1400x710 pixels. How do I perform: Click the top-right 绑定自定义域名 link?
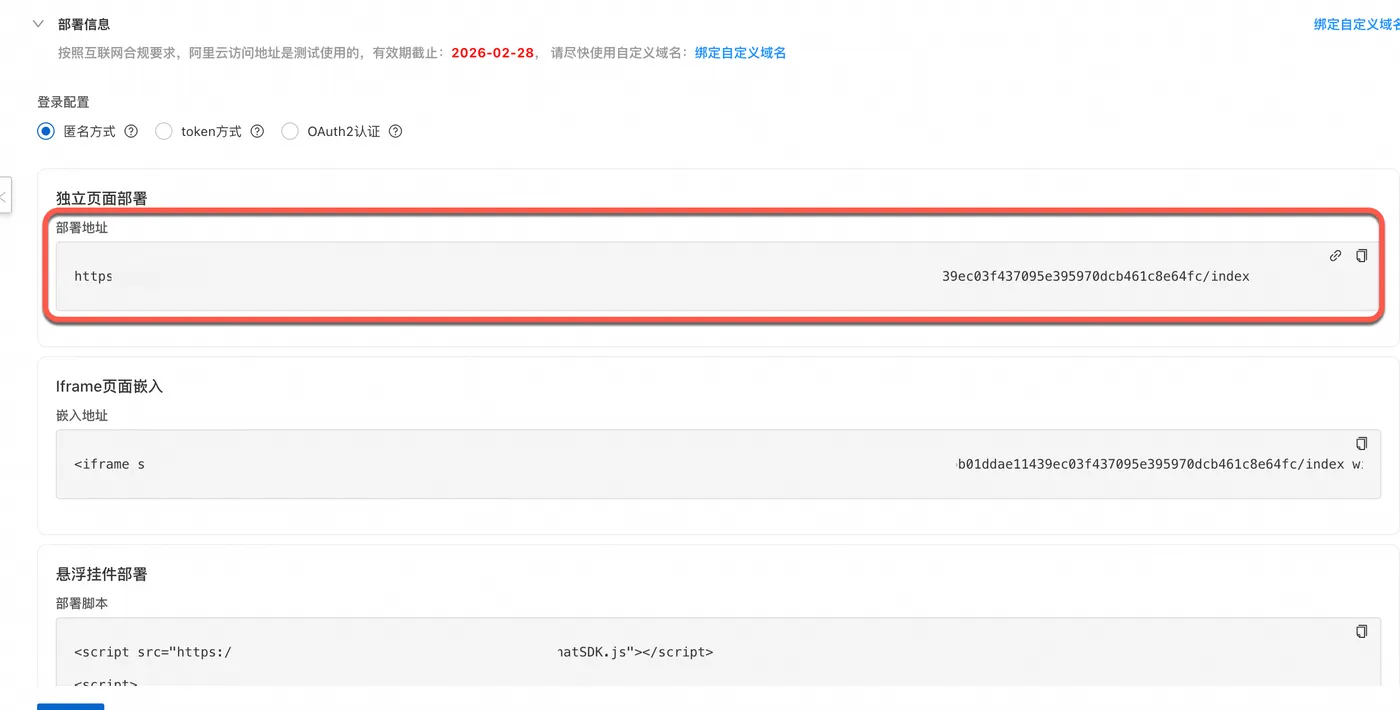coord(1357,25)
